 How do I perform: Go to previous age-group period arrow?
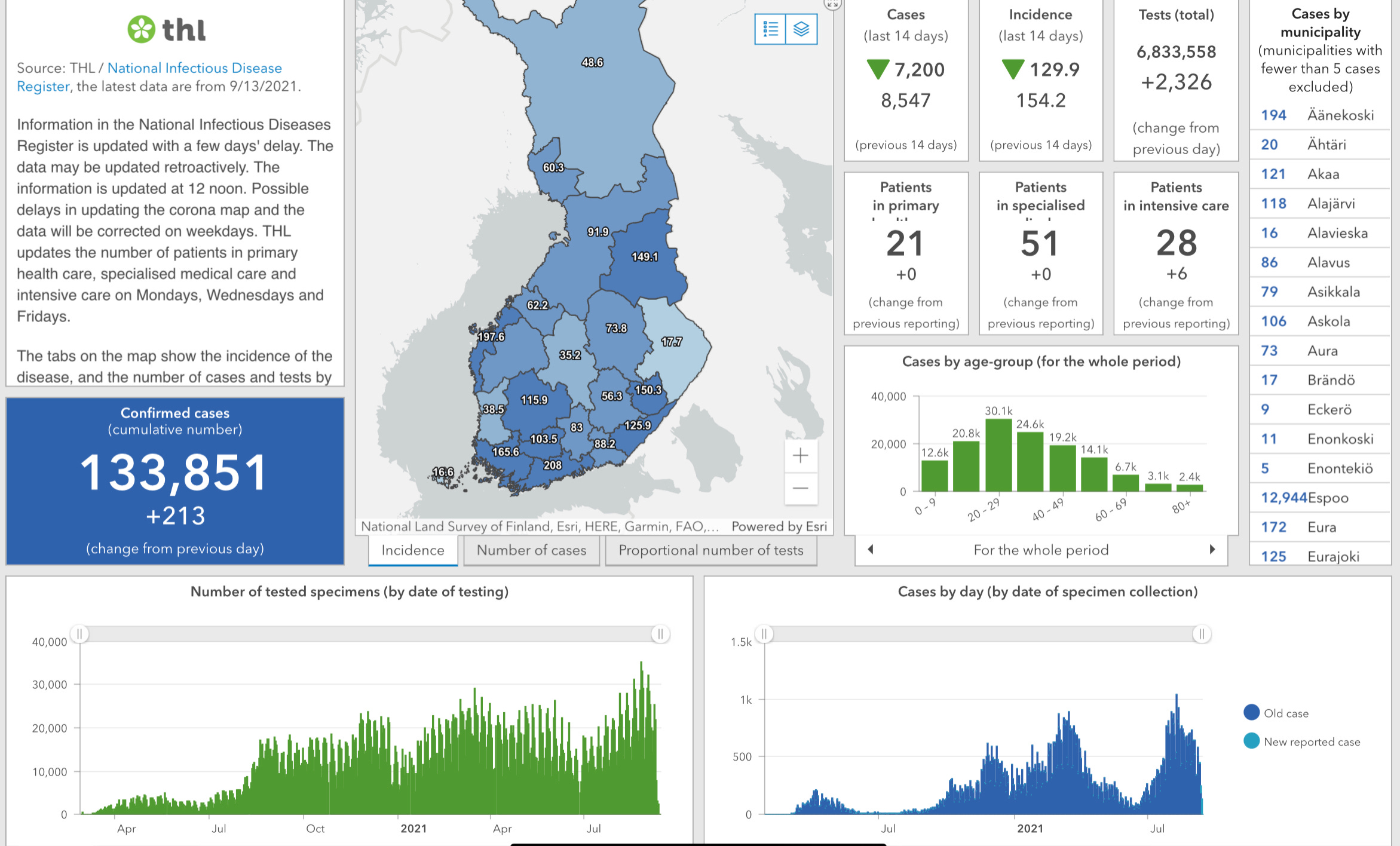point(871,549)
